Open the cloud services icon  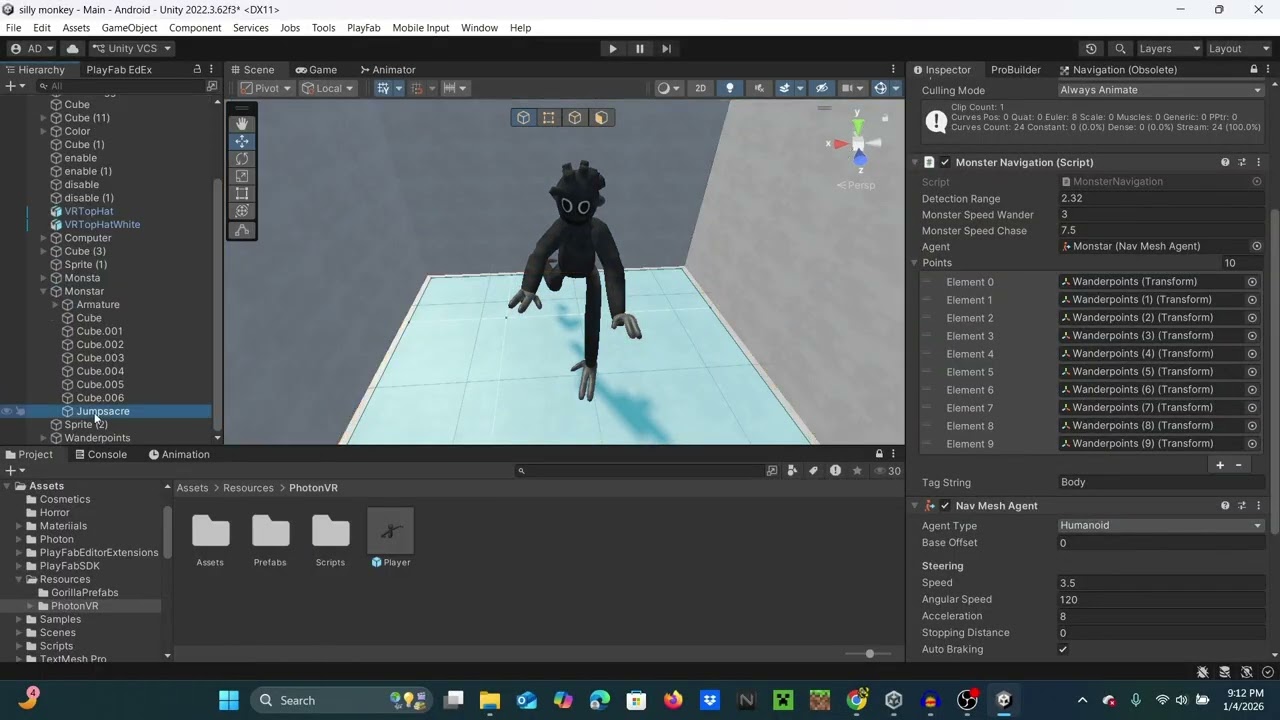click(x=72, y=49)
